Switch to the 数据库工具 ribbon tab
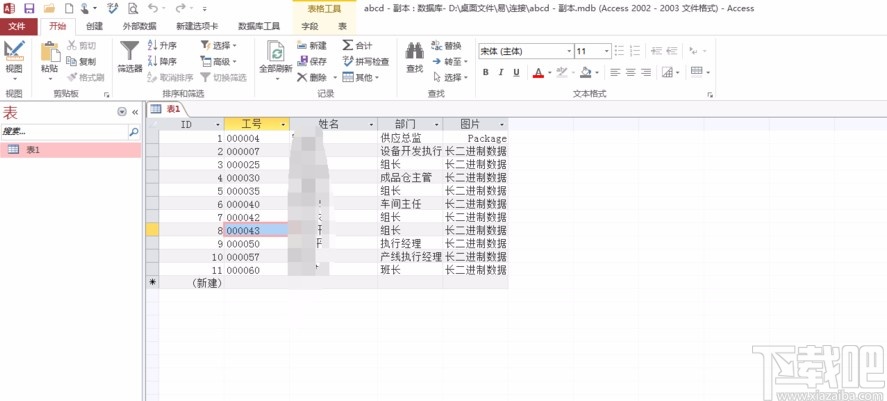Viewport: 887px width, 401px height. tap(259, 26)
